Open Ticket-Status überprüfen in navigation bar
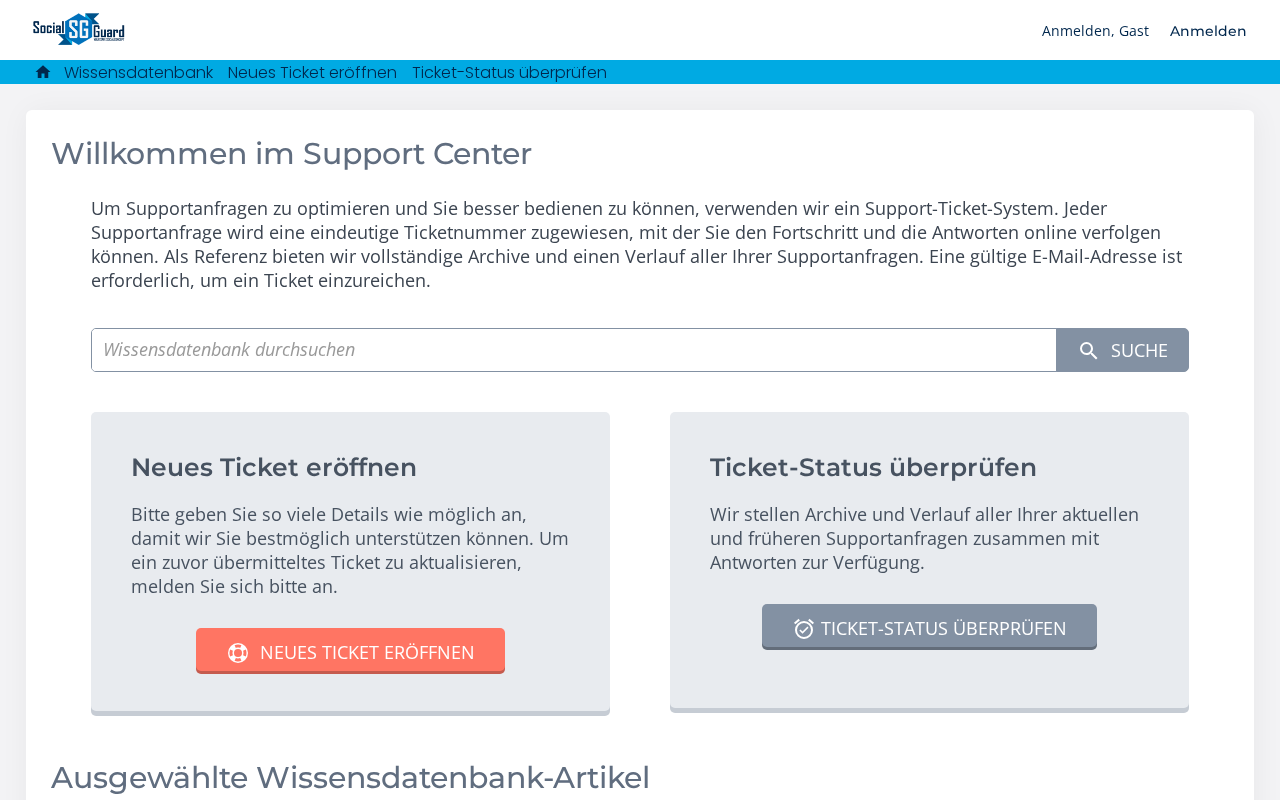Screen dimensions: 1280x800 (509, 72)
